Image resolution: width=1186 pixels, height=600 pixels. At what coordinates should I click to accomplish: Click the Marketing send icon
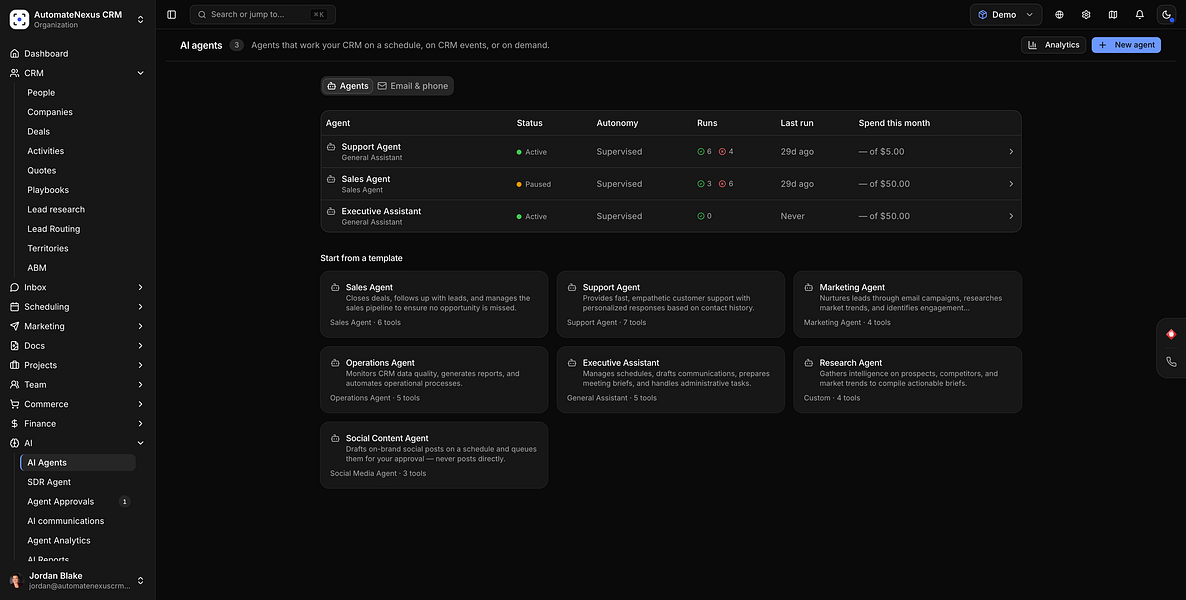14,326
